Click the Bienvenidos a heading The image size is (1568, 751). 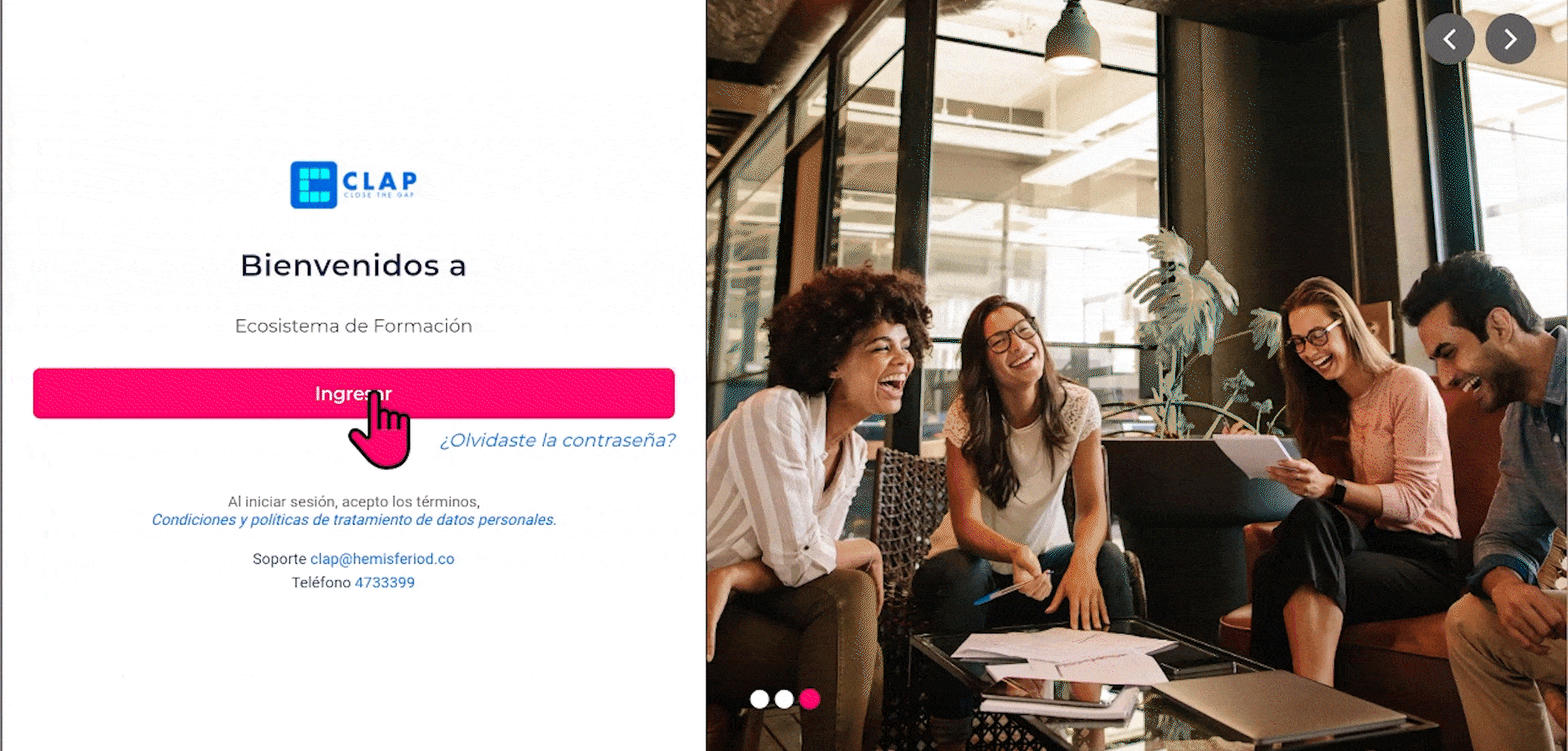tap(354, 265)
